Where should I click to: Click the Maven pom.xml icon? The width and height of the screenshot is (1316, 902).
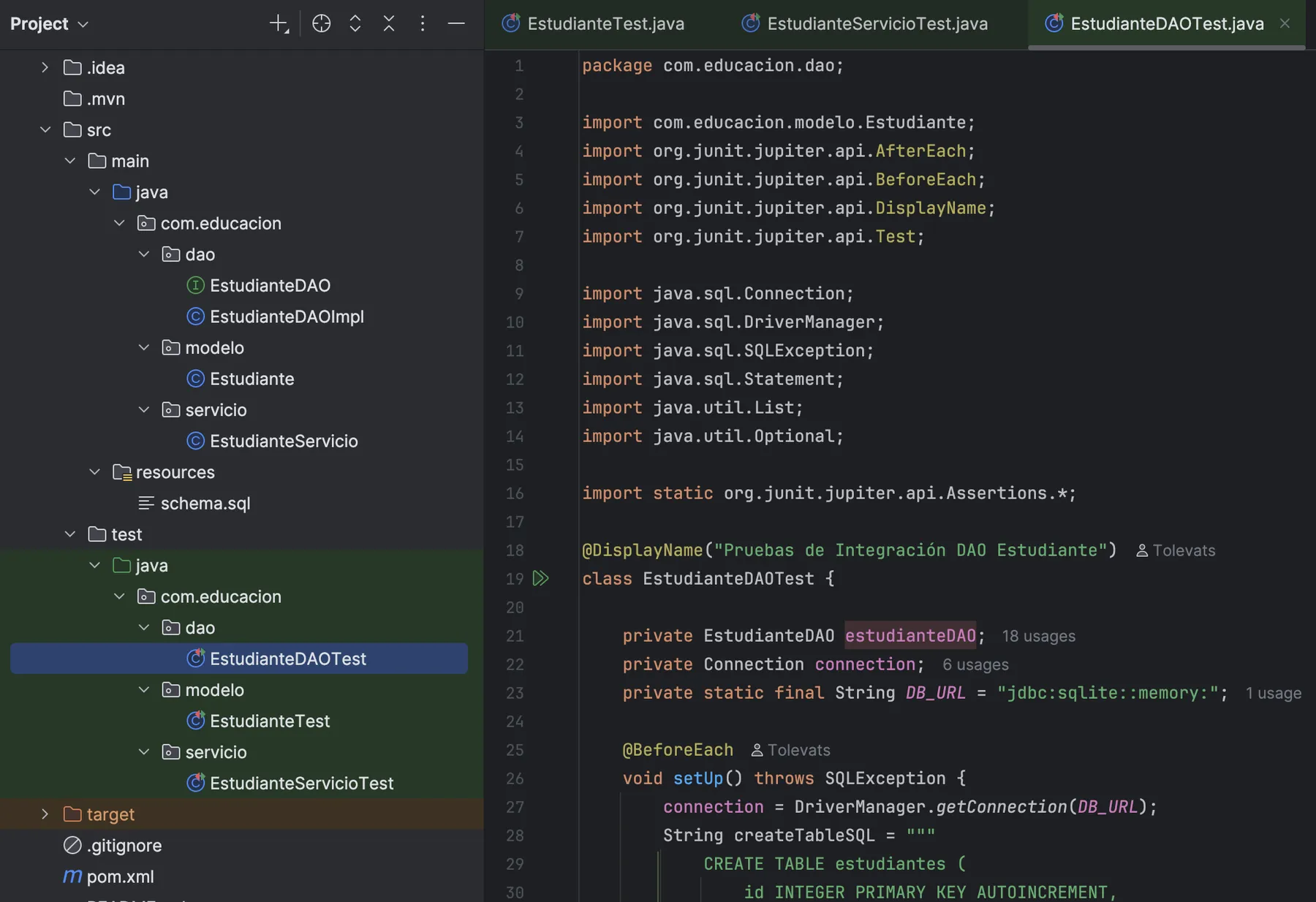72,876
